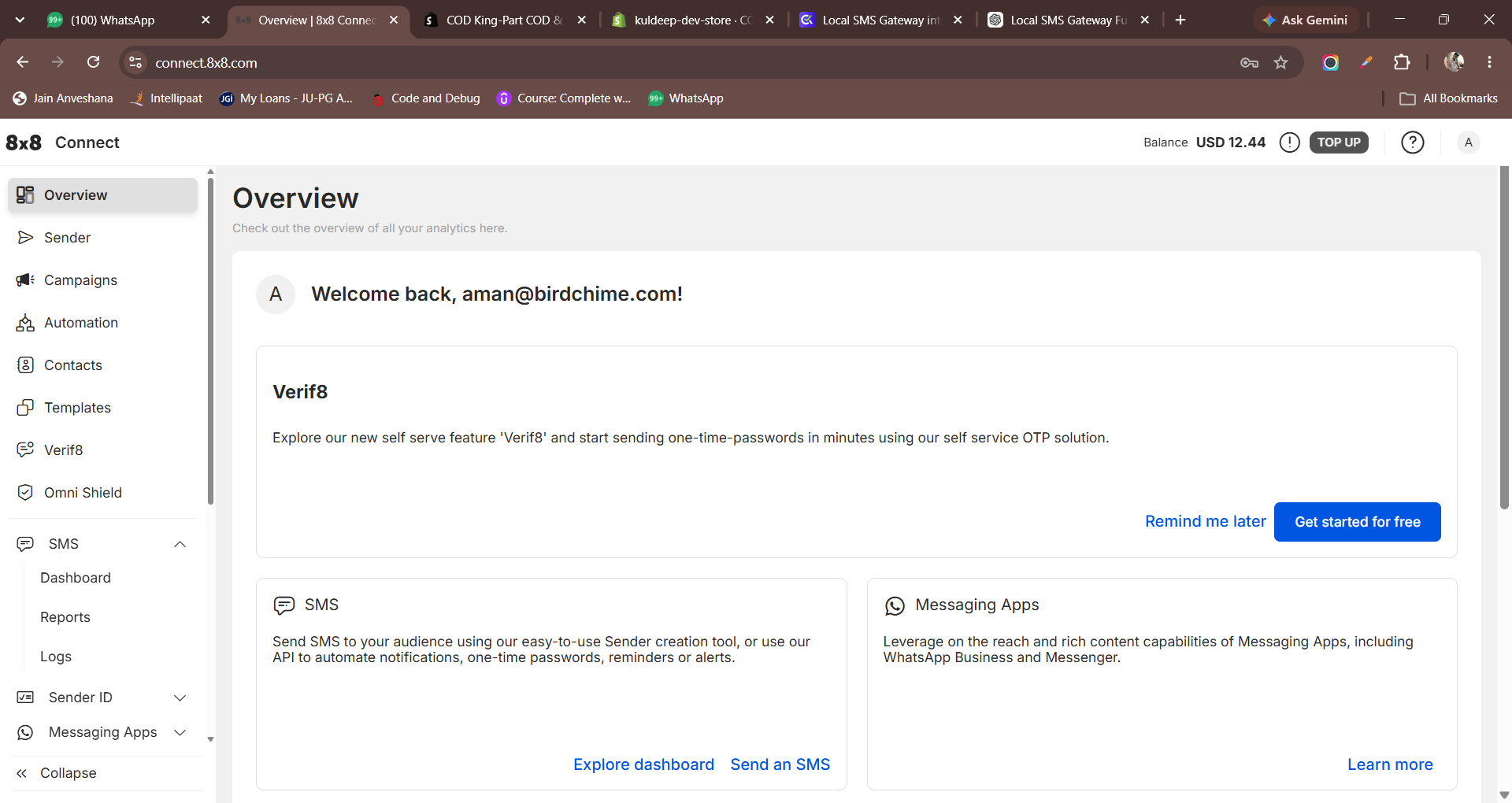Open SMS Logs menu item

pos(56,657)
